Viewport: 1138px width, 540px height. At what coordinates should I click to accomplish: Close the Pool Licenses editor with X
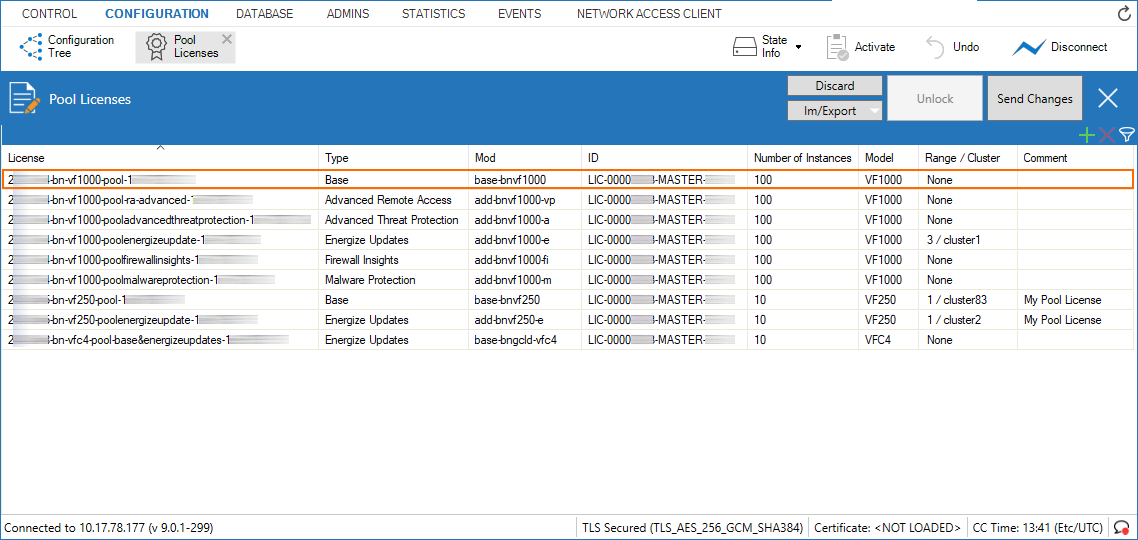tap(1108, 98)
